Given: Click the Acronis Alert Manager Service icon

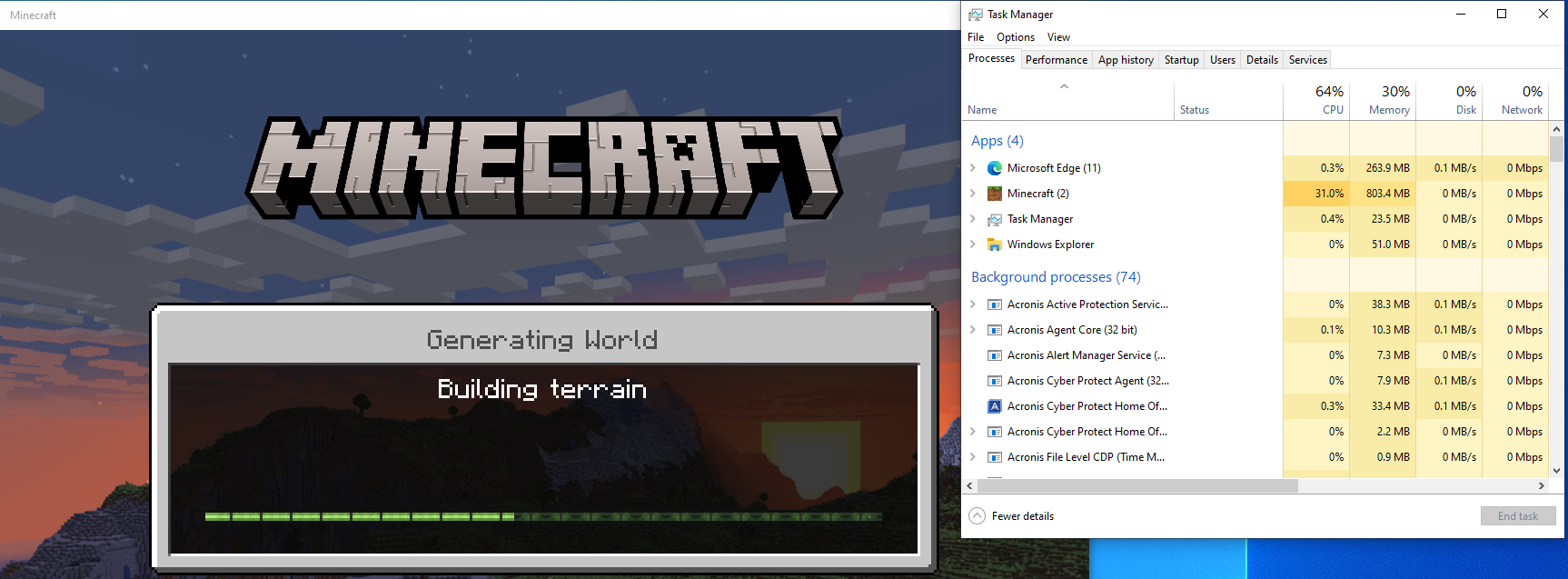Looking at the screenshot, I should tap(995, 355).
